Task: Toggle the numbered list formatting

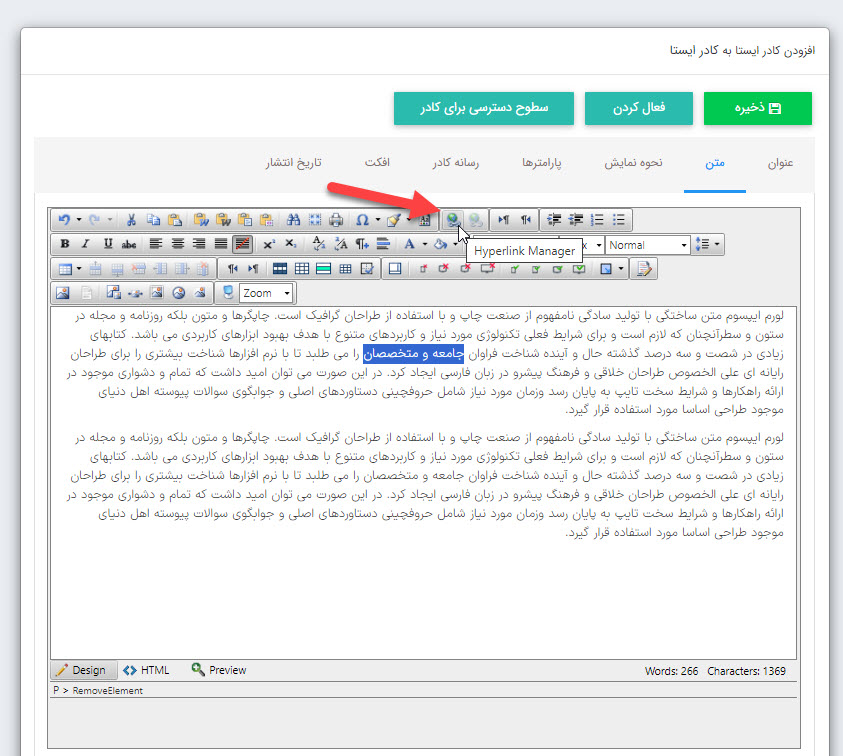Action: [x=598, y=219]
